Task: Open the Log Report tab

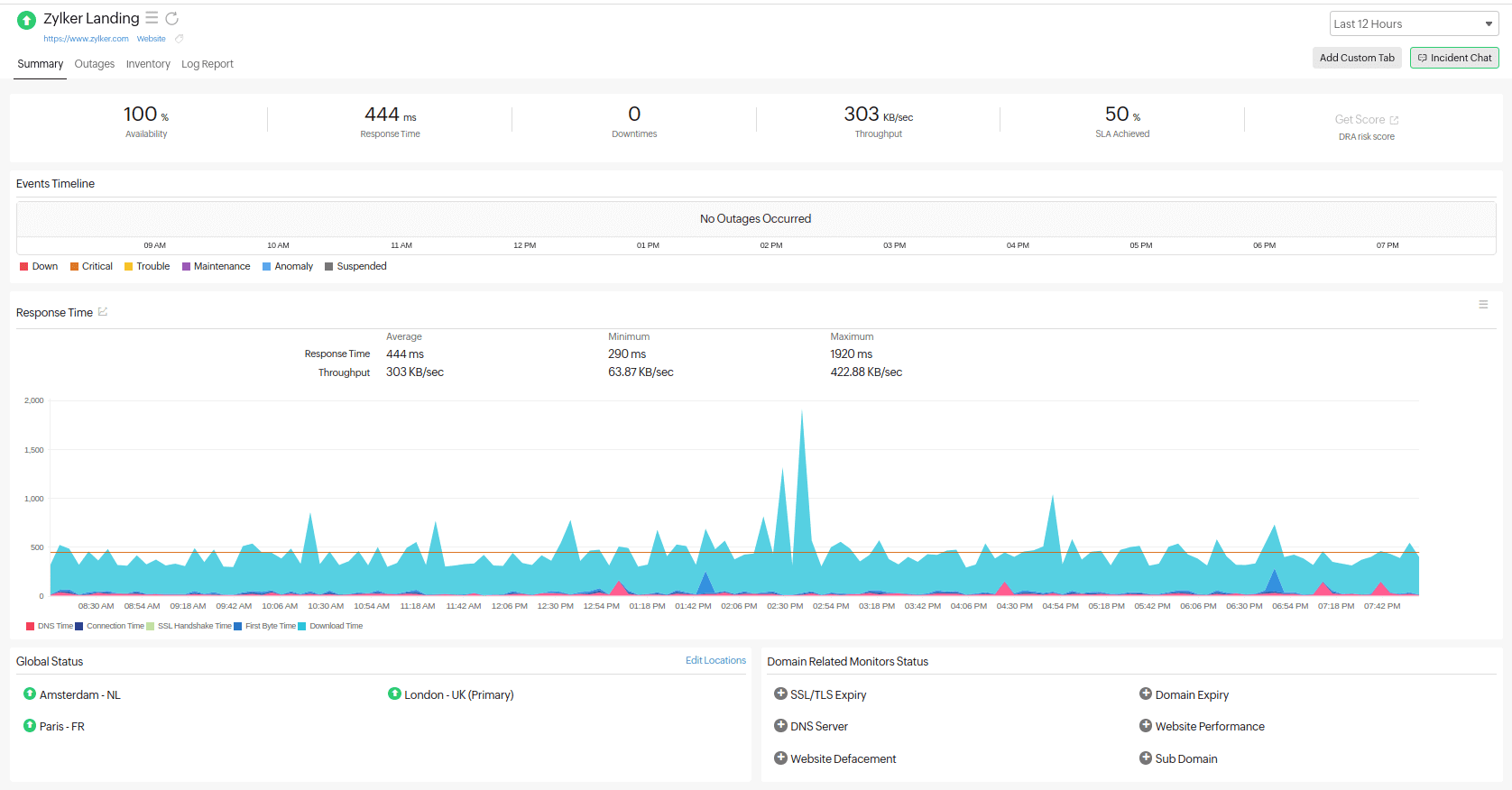Action: click(x=207, y=64)
